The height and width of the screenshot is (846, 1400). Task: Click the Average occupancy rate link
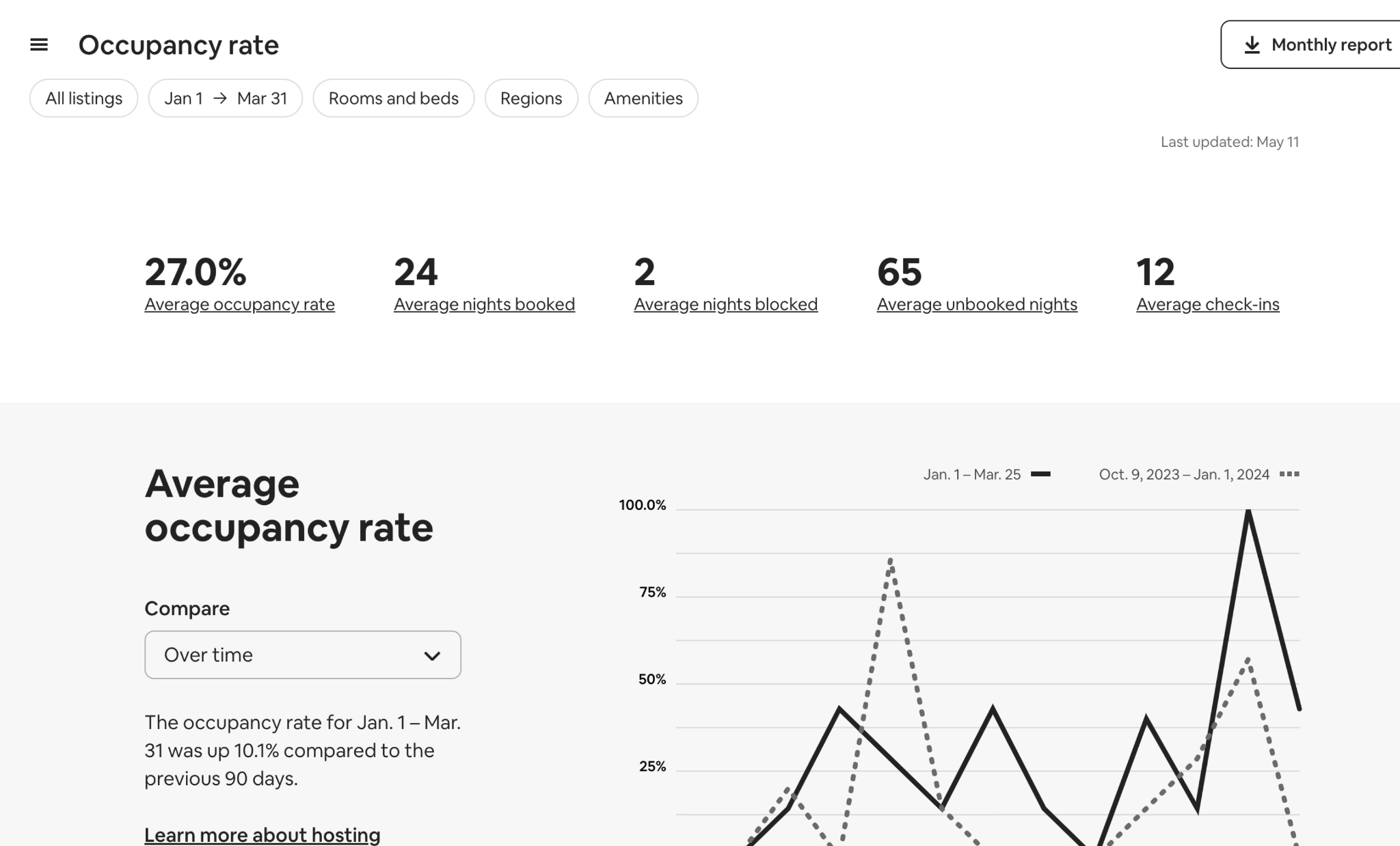(x=239, y=305)
